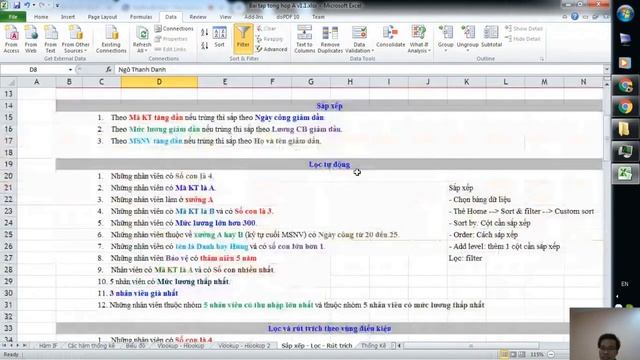The width and height of the screenshot is (640, 360).
Task: Click Clear filter button
Action: [267, 29]
